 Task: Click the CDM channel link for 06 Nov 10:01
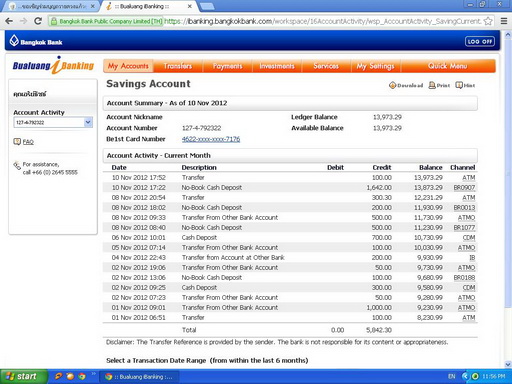point(469,238)
